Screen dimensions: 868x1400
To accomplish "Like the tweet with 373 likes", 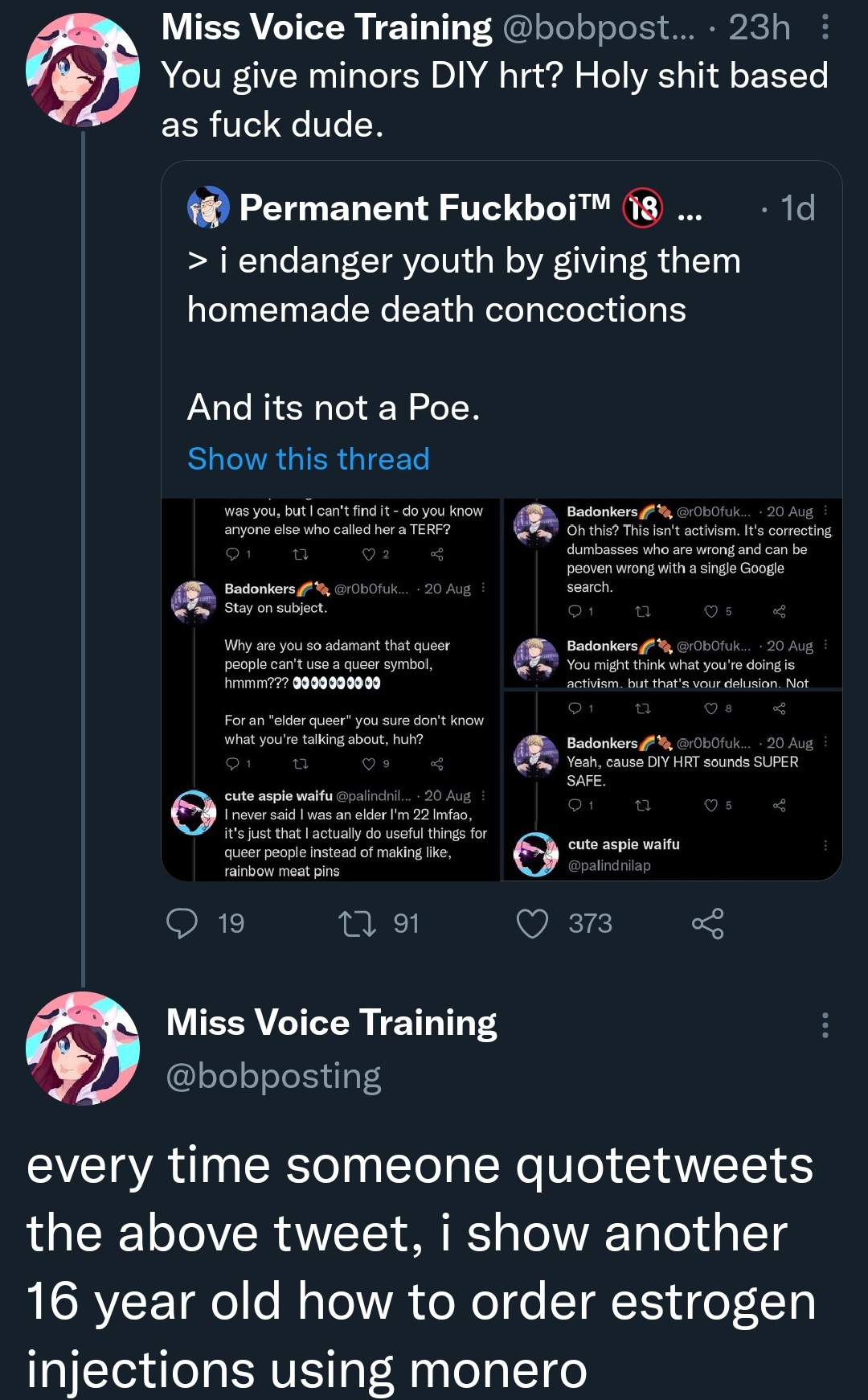I will 532,923.
